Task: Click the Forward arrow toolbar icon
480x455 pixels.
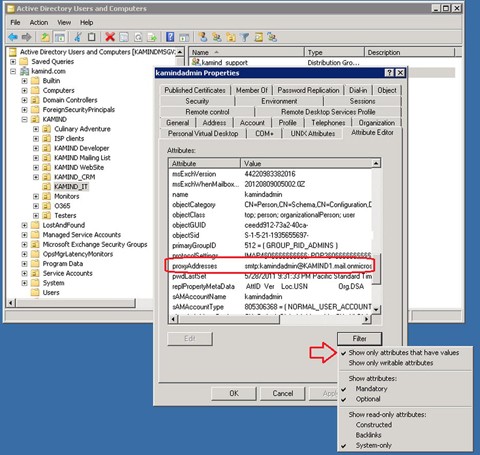Action: pos(26,37)
